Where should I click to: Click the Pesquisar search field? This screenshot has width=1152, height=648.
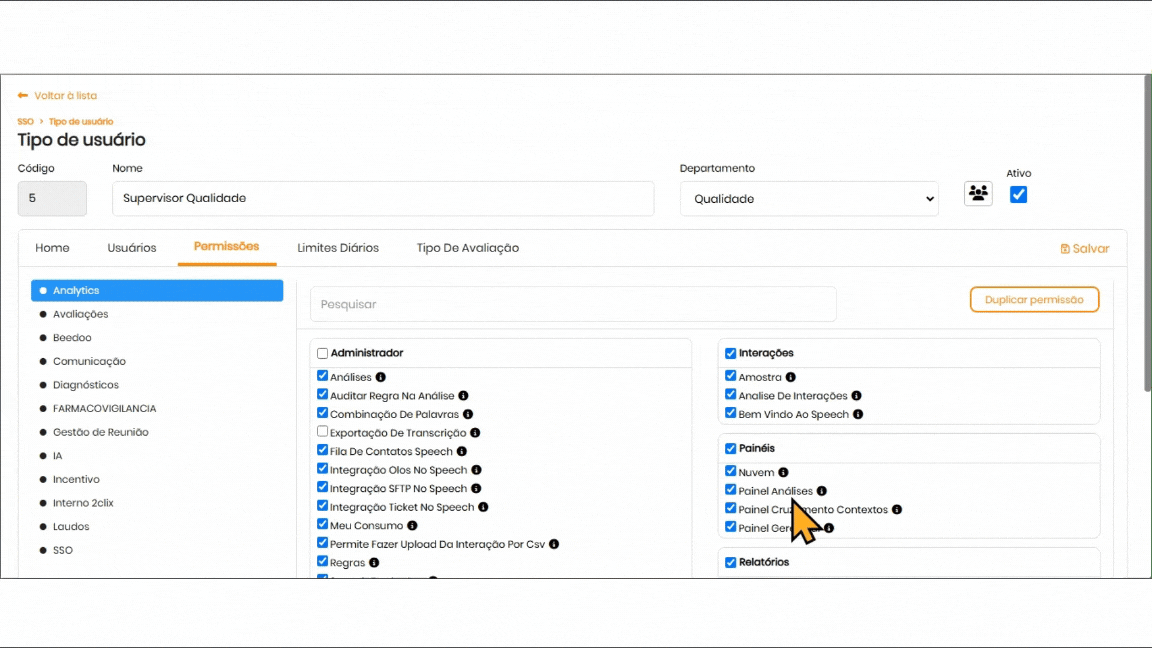[573, 304]
